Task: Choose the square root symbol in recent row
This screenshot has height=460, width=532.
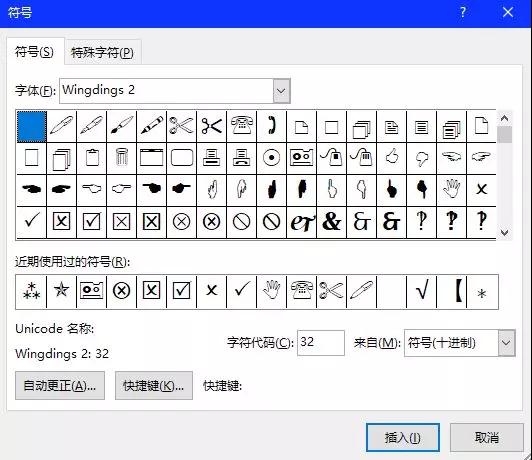Action: coord(421,291)
